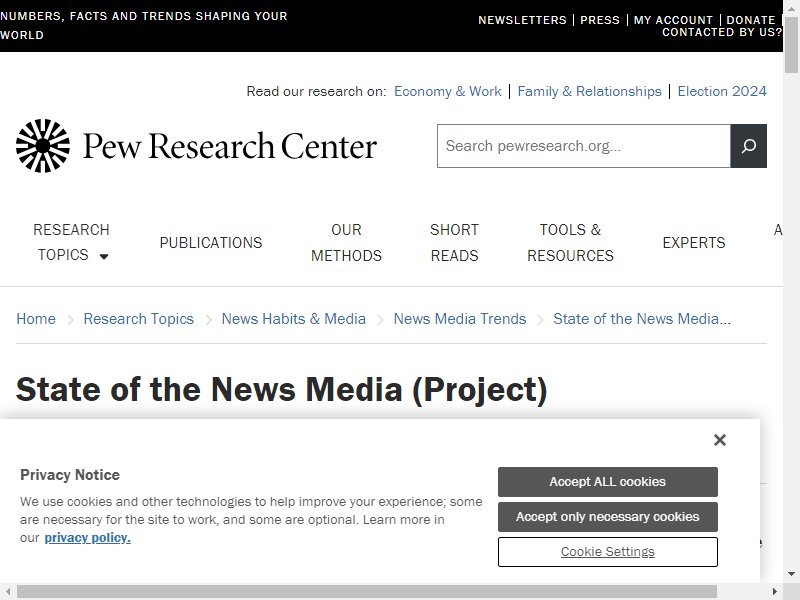Go to Research Topics breadcrumb link
This screenshot has height=600, width=800.
[139, 319]
